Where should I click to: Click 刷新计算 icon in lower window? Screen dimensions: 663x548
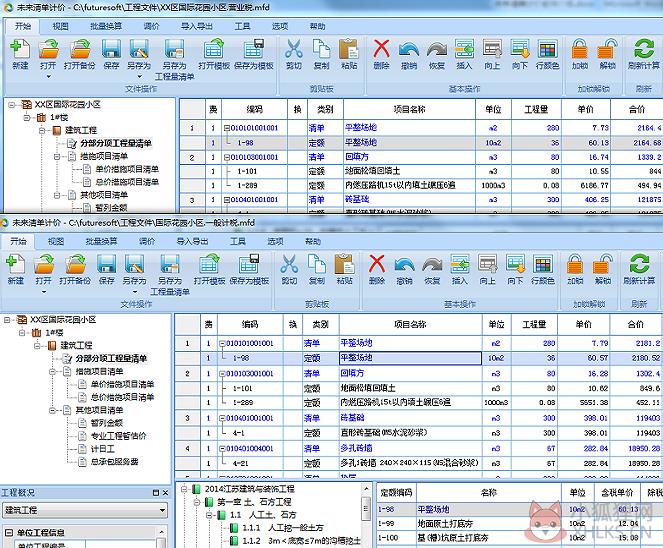pyautogui.click(x=639, y=264)
